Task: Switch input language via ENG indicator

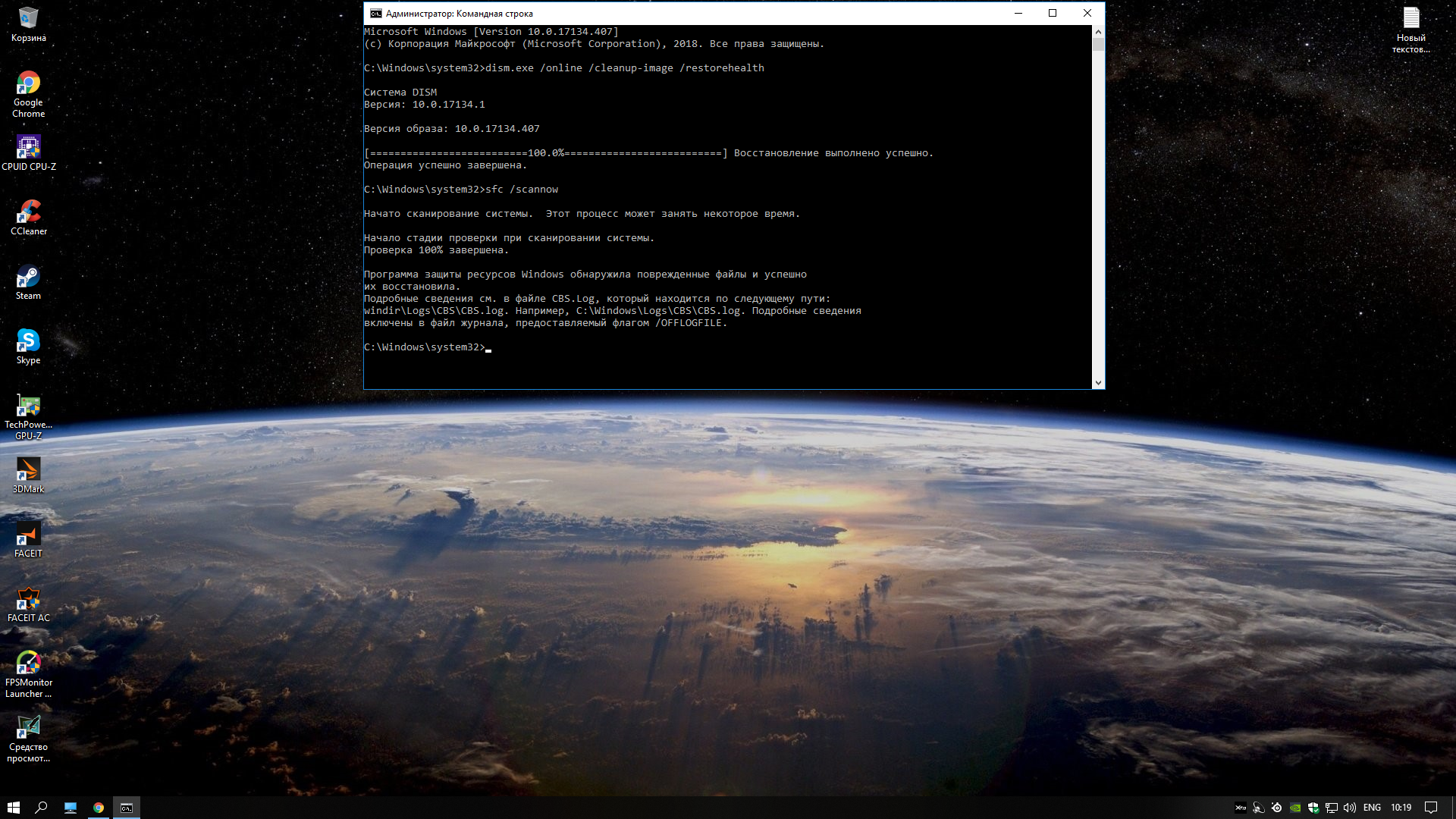Action: click(1372, 808)
